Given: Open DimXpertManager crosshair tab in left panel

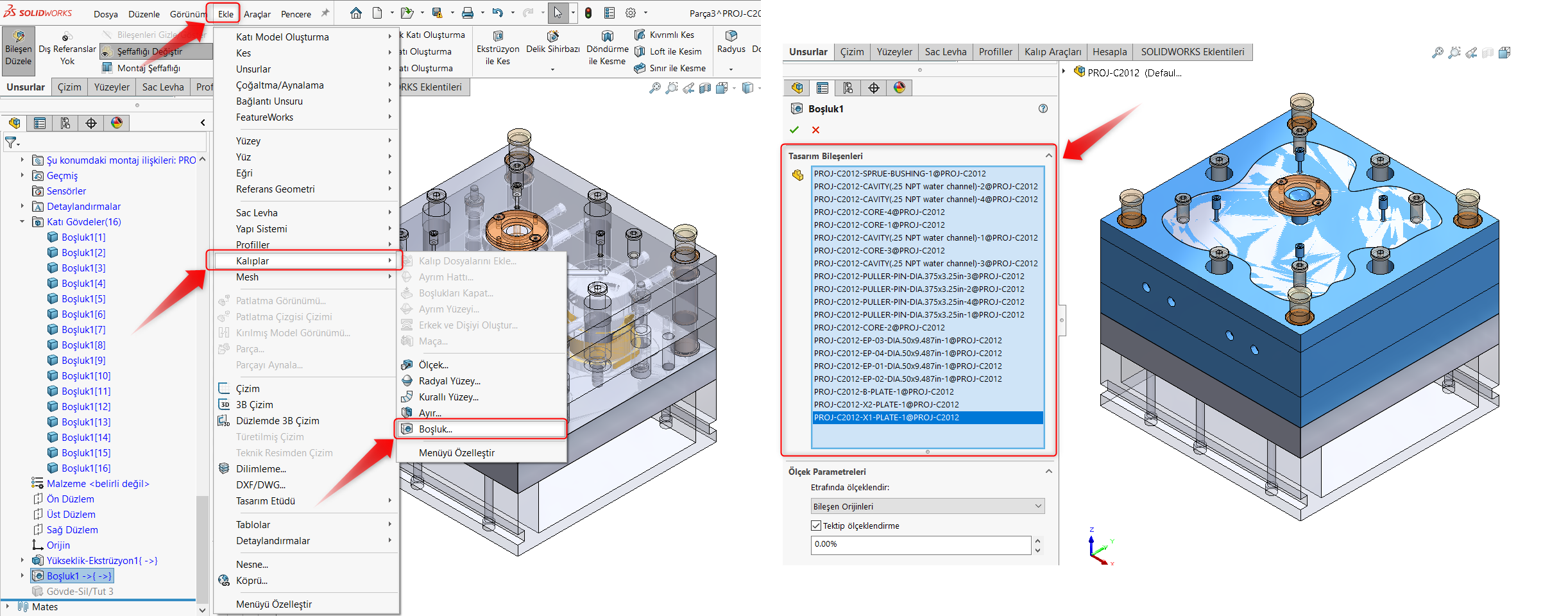Looking at the screenshot, I should pos(91,123).
